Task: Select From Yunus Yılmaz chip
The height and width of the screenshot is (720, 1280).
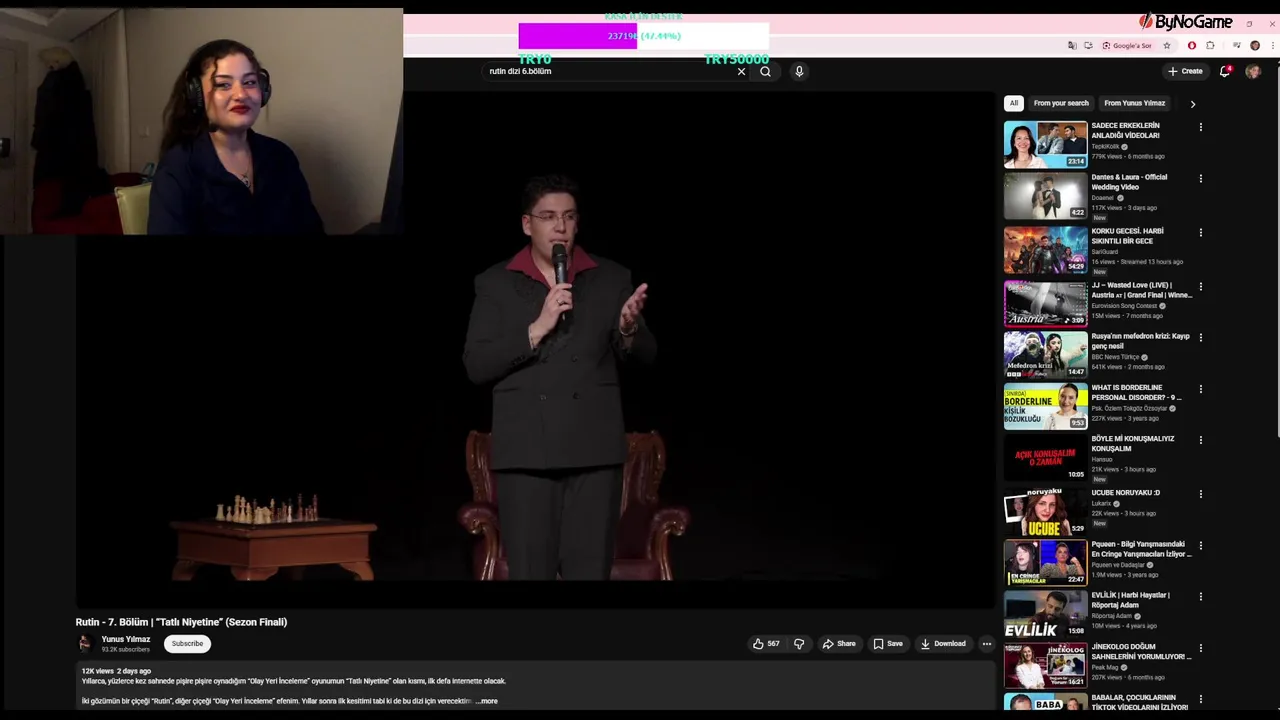Action: 1134,103
